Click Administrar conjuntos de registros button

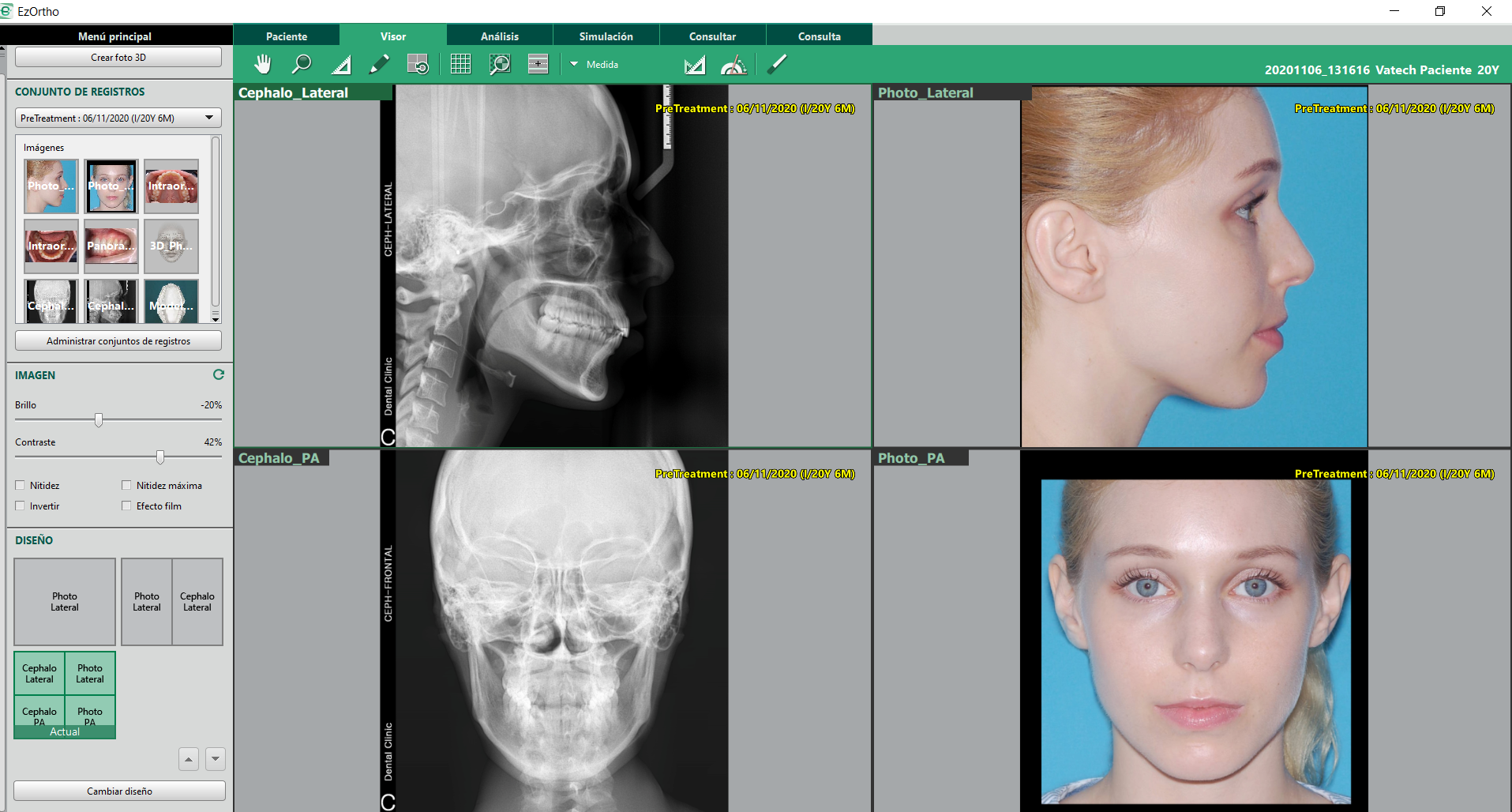pos(118,341)
